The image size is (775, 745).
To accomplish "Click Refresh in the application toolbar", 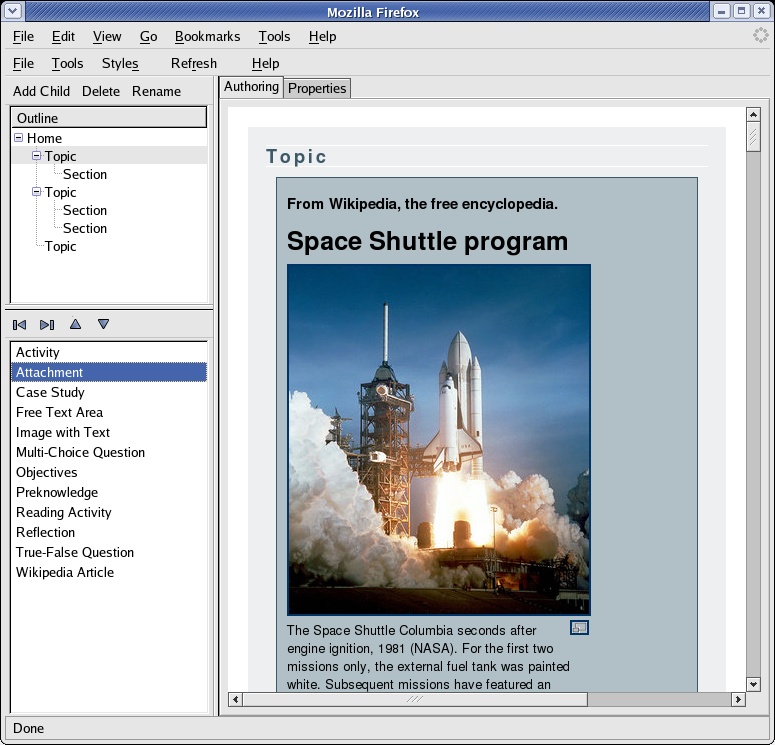I will point(194,64).
